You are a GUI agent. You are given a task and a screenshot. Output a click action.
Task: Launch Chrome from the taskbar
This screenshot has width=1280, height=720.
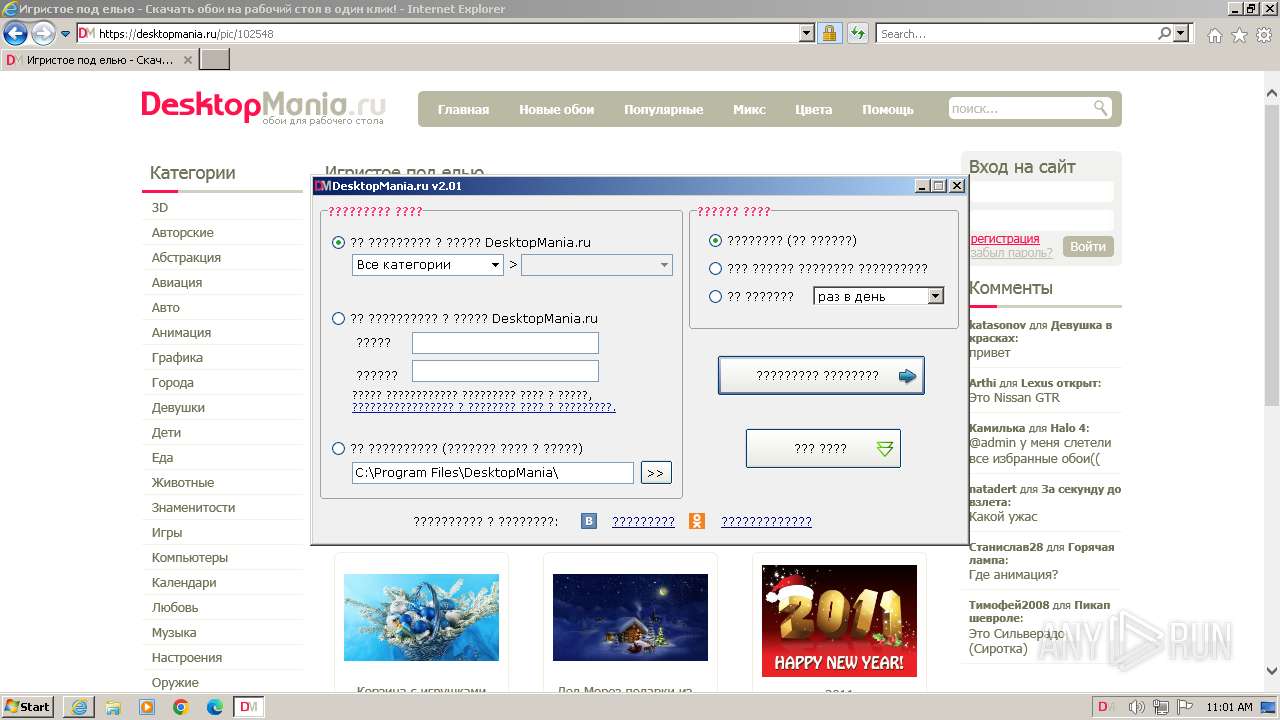[x=181, y=707]
